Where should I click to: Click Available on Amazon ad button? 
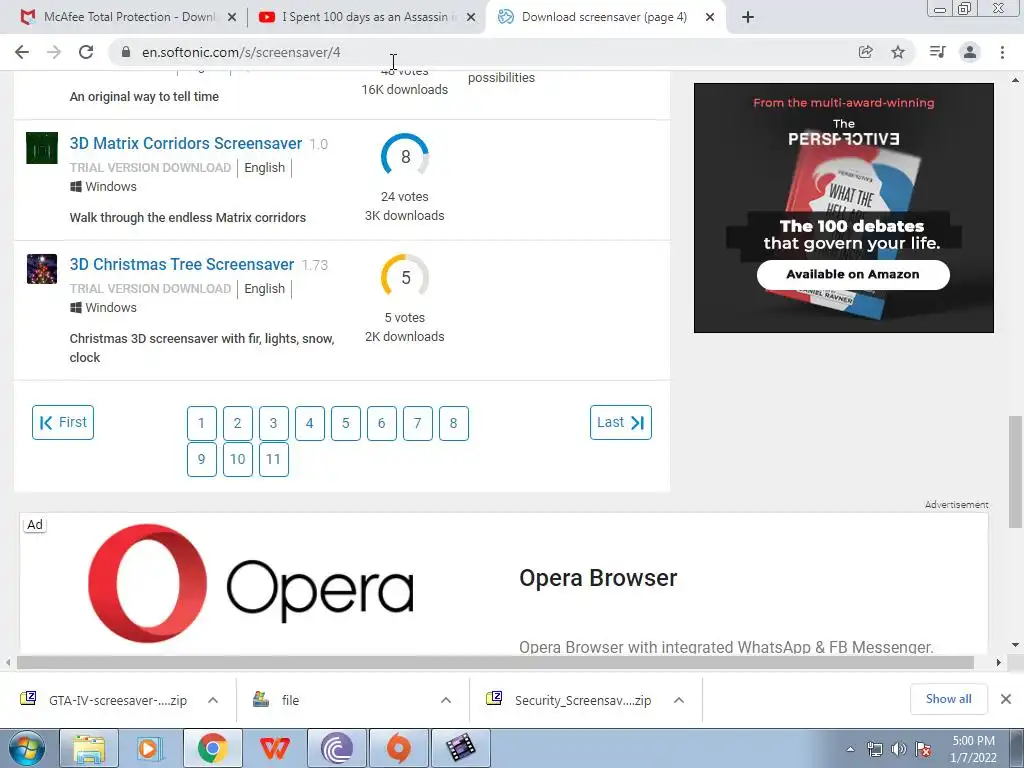pos(853,274)
